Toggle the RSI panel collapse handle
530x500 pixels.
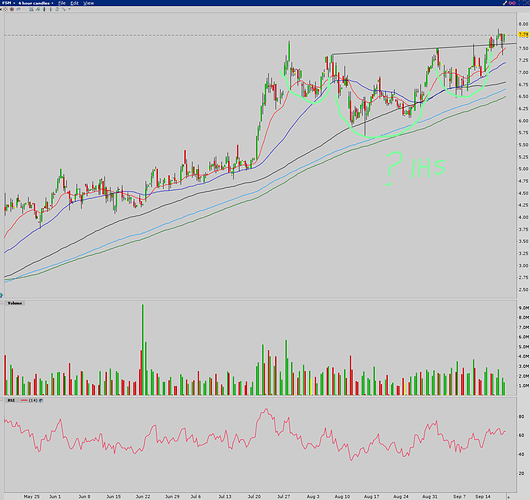tap(2, 400)
